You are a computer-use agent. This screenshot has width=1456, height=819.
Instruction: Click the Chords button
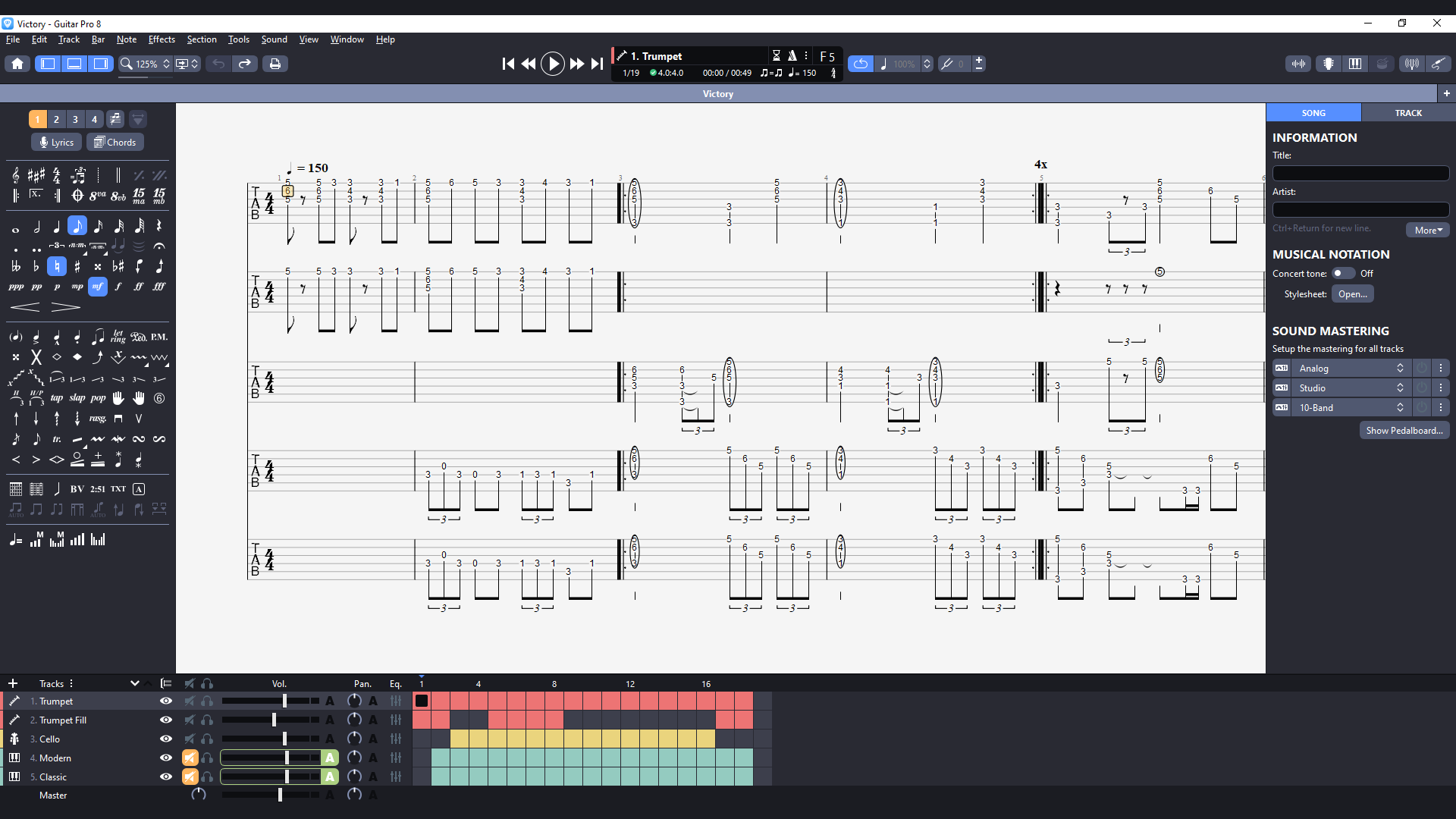[x=115, y=142]
